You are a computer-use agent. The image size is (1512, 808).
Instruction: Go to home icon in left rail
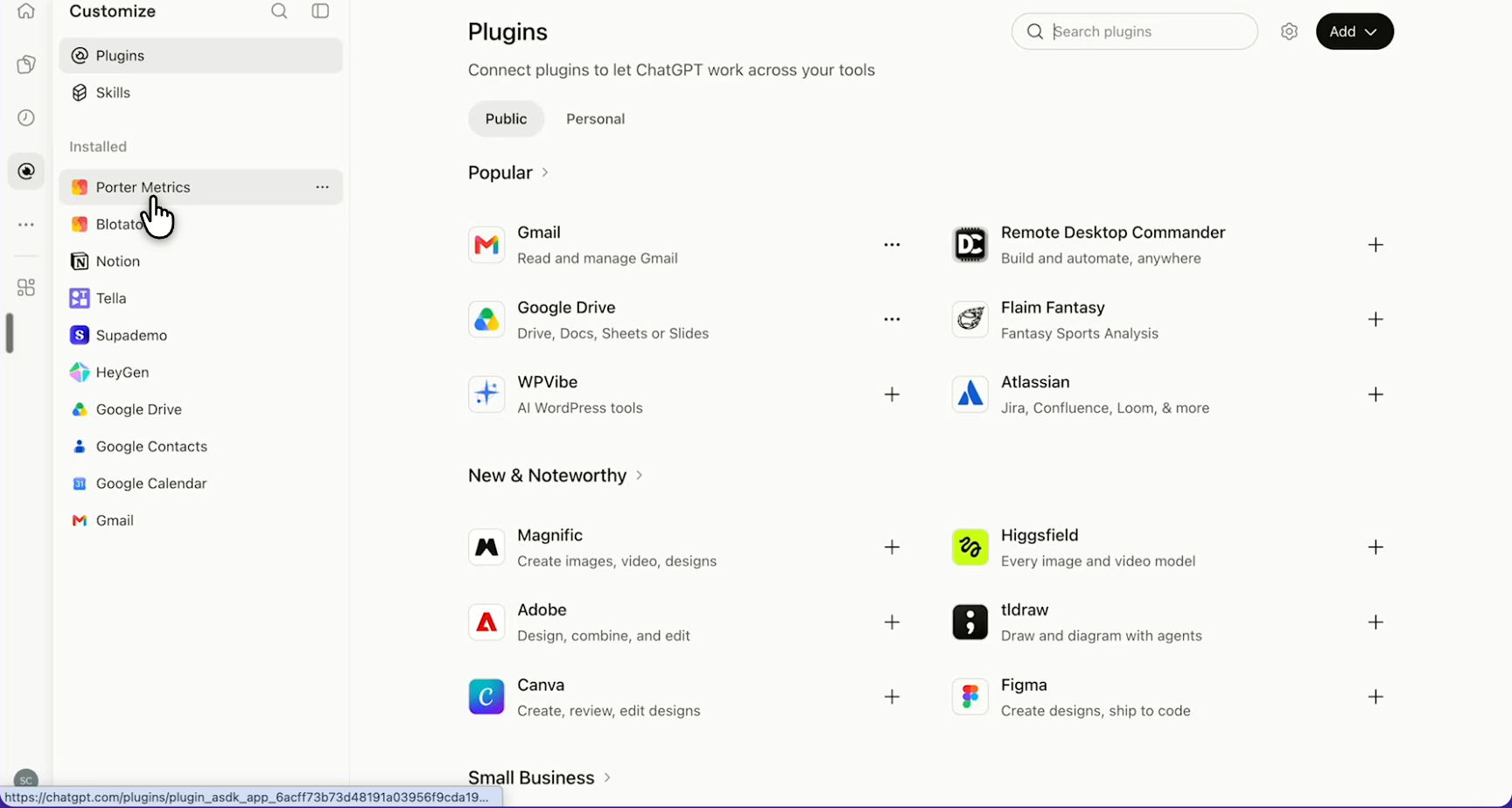point(26,11)
